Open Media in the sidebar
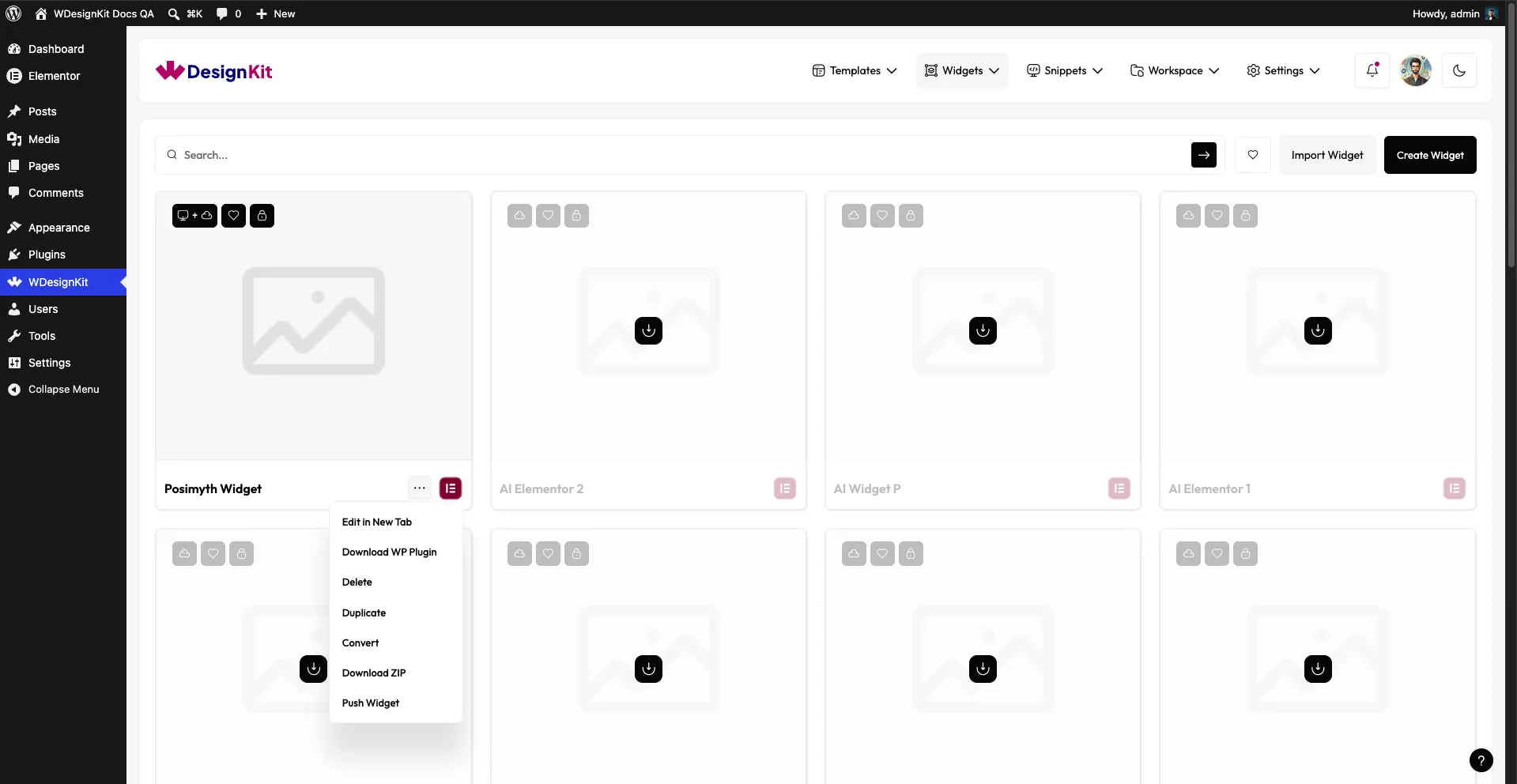 tap(63, 139)
